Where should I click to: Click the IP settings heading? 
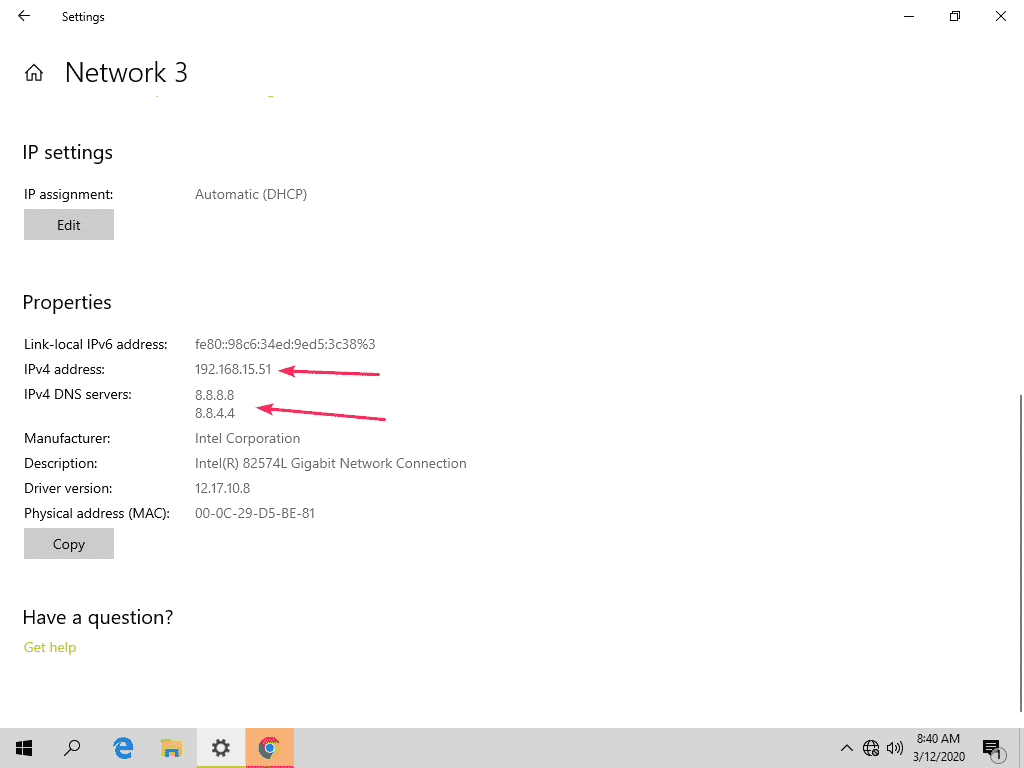pyautogui.click(x=67, y=153)
